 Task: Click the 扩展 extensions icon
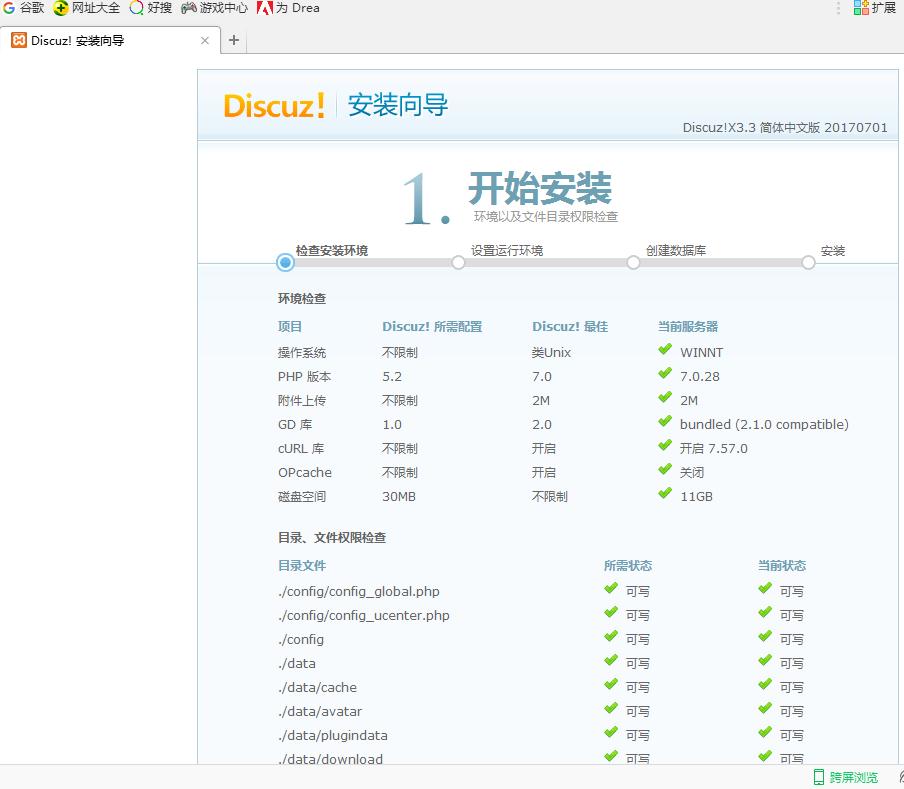click(x=861, y=8)
